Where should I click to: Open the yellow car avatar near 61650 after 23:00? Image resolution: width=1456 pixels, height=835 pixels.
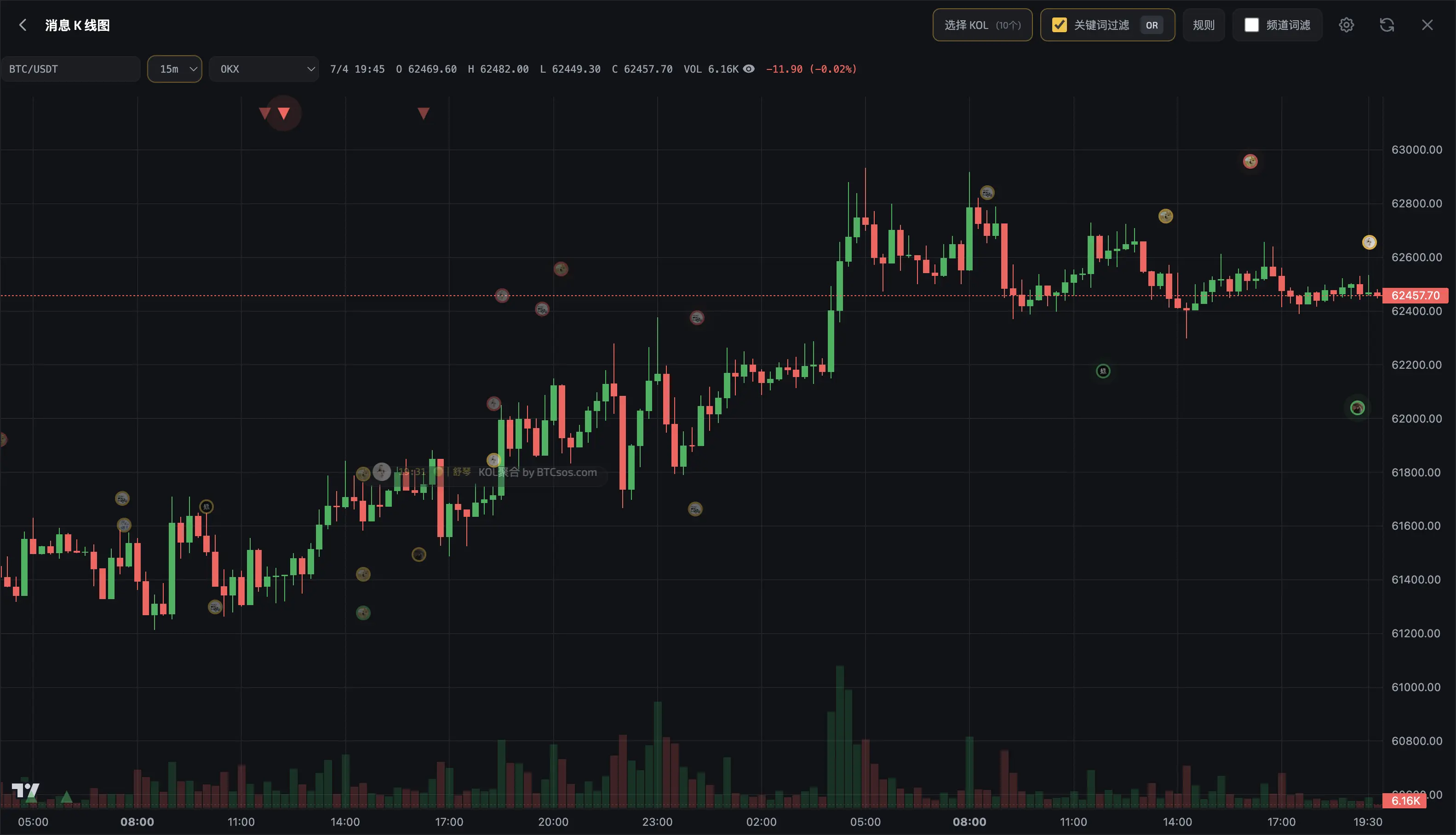pos(695,509)
